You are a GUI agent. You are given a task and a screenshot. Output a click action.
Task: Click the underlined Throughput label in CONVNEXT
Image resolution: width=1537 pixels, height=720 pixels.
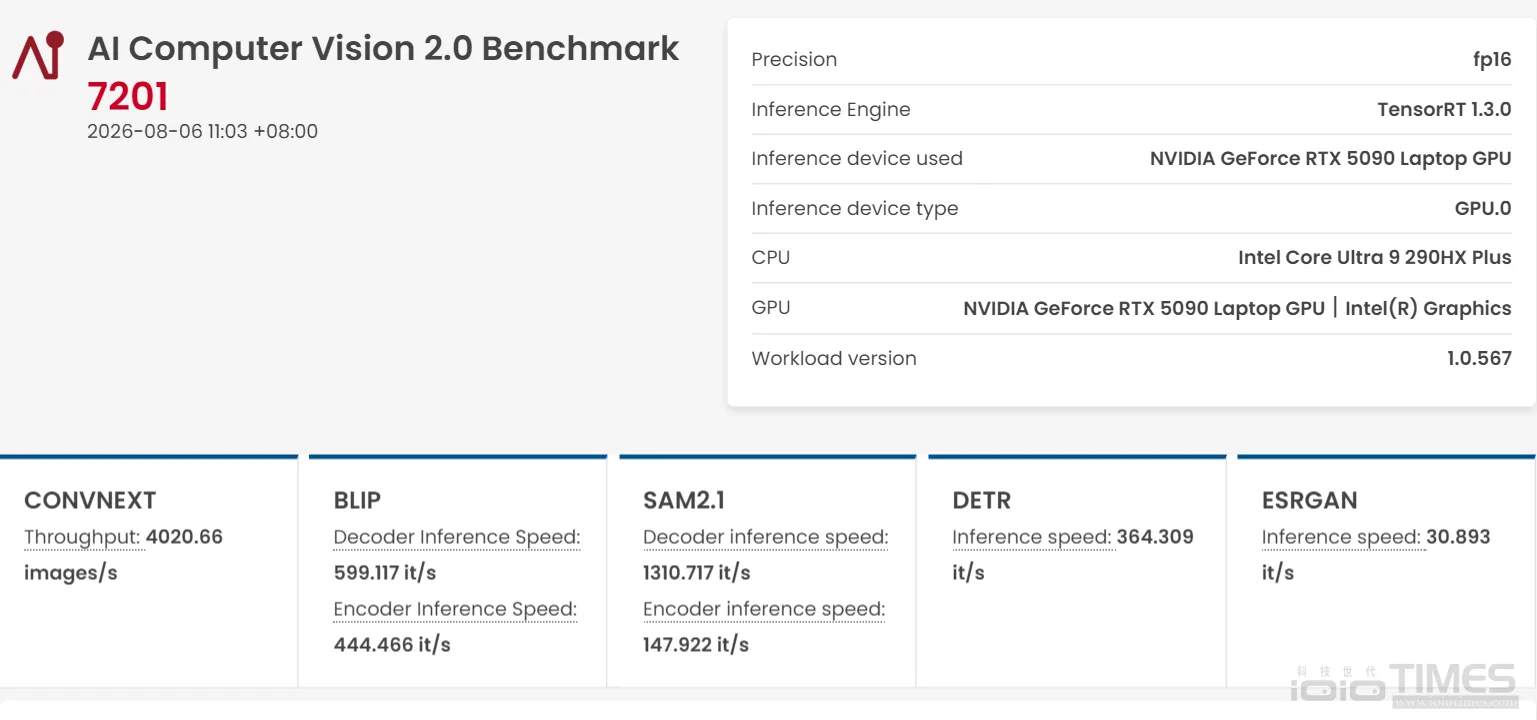click(82, 537)
